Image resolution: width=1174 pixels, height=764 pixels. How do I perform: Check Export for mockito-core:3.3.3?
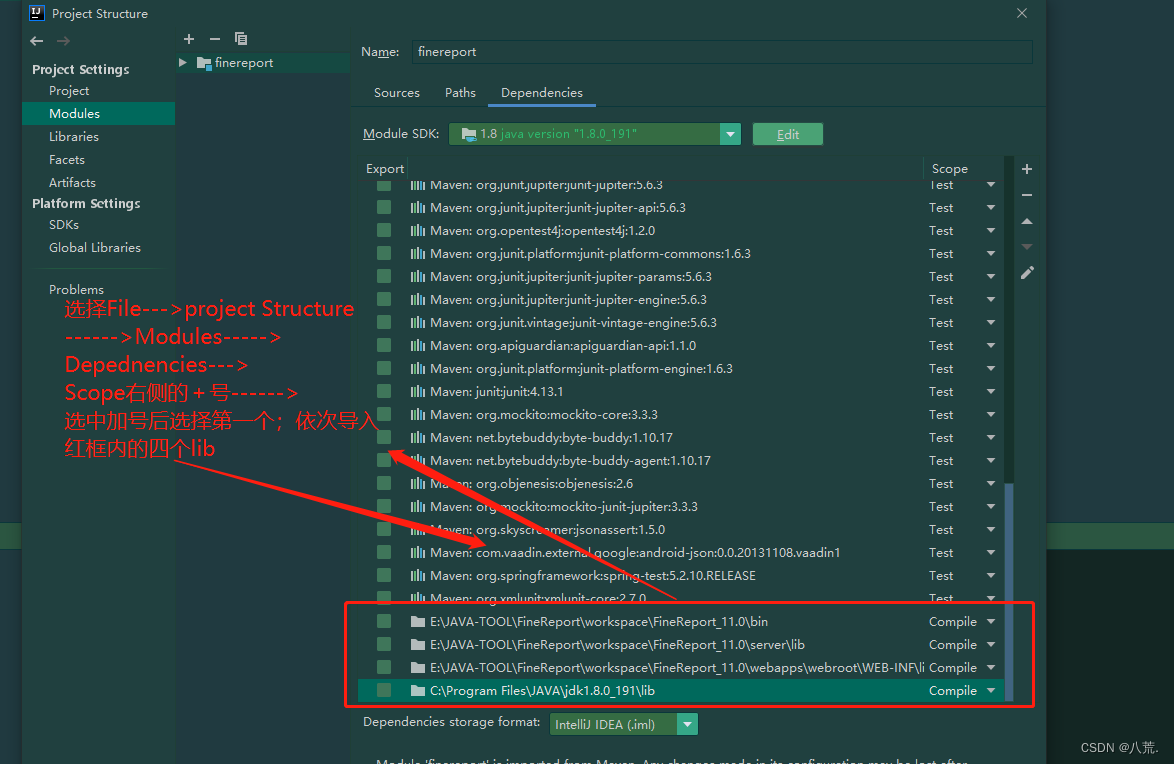[384, 414]
